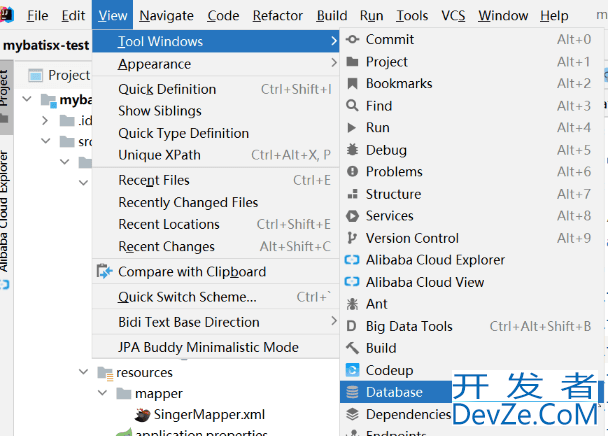Click the IntelliJ IDEA logo icon
Image resolution: width=608 pixels, height=436 pixels.
point(7,15)
